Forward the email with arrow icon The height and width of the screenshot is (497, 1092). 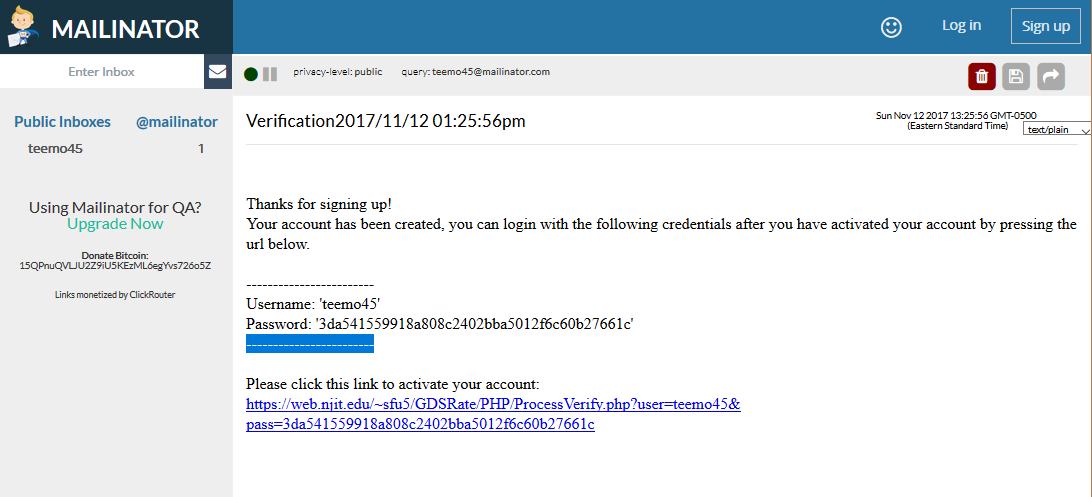[x=1051, y=76]
